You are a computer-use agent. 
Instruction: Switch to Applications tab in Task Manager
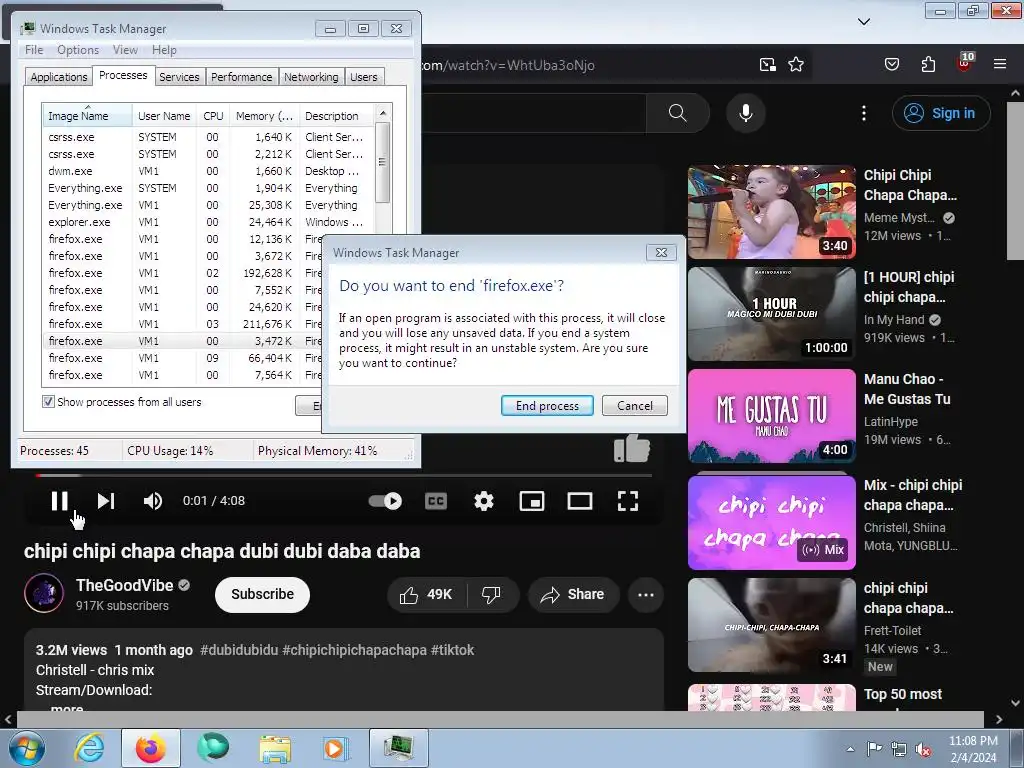pos(59,77)
